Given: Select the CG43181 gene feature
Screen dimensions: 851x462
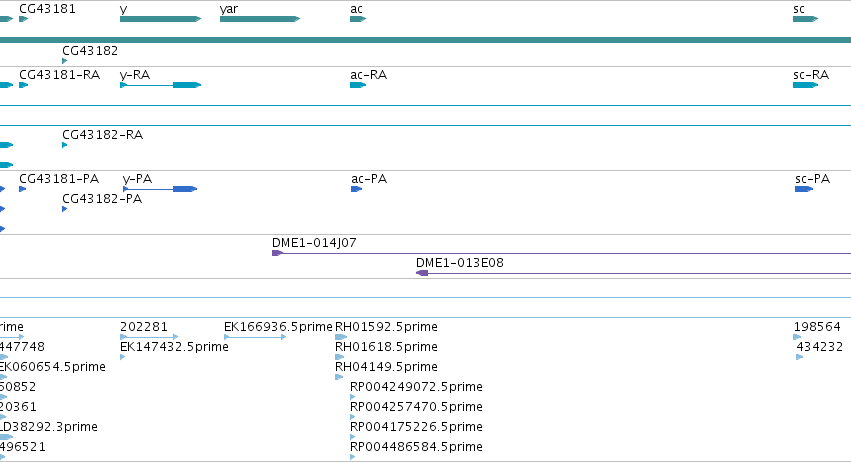Looking at the screenshot, I should pyautogui.click(x=23, y=19).
